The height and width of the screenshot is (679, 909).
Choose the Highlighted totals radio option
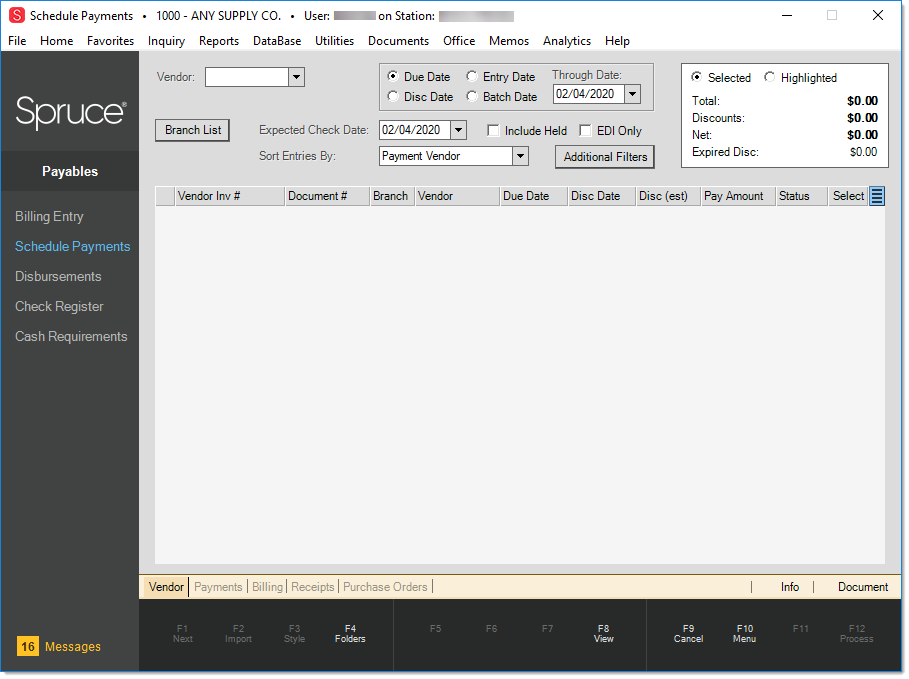click(x=772, y=78)
